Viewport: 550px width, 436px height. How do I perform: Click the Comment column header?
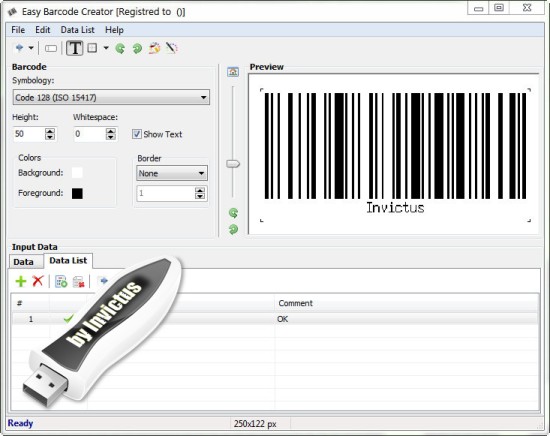(x=407, y=303)
